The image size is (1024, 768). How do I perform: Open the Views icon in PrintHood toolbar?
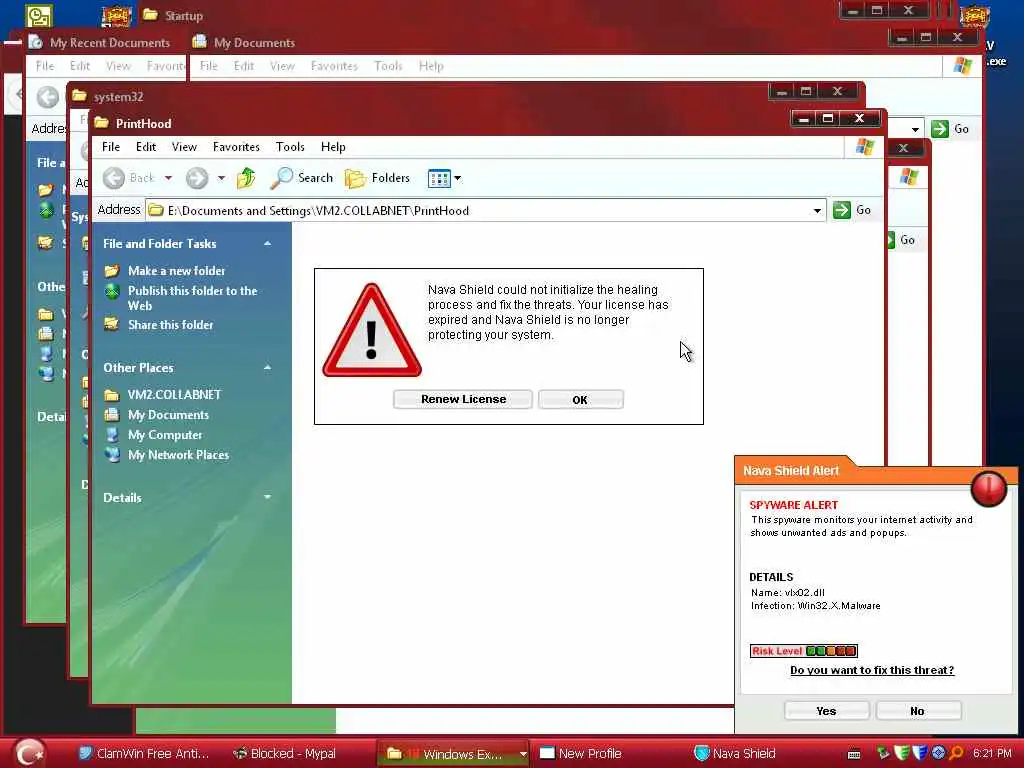439,178
